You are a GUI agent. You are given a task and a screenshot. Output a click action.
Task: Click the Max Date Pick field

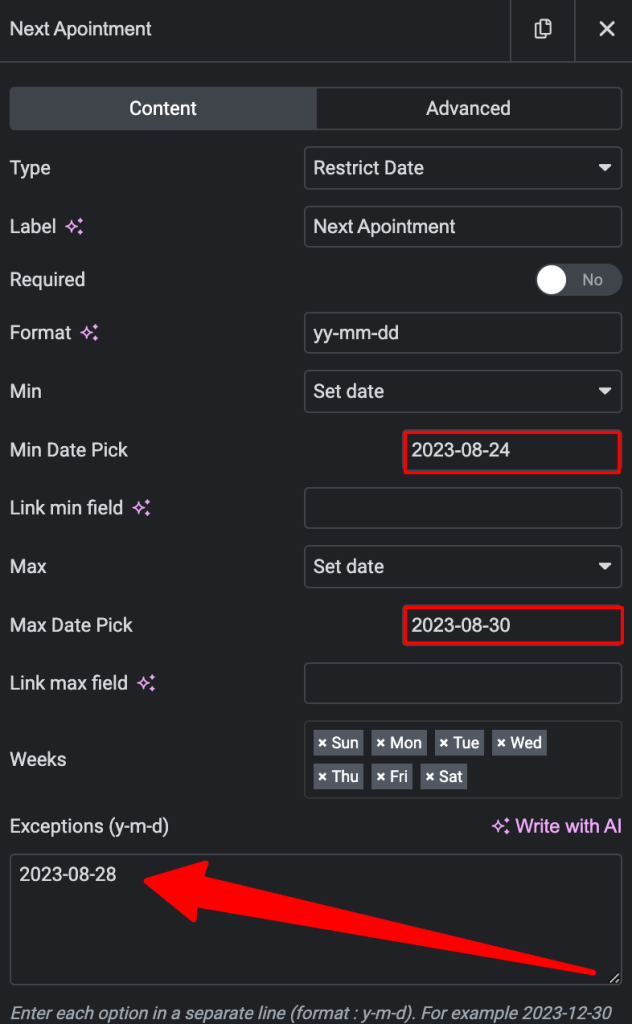(x=513, y=626)
